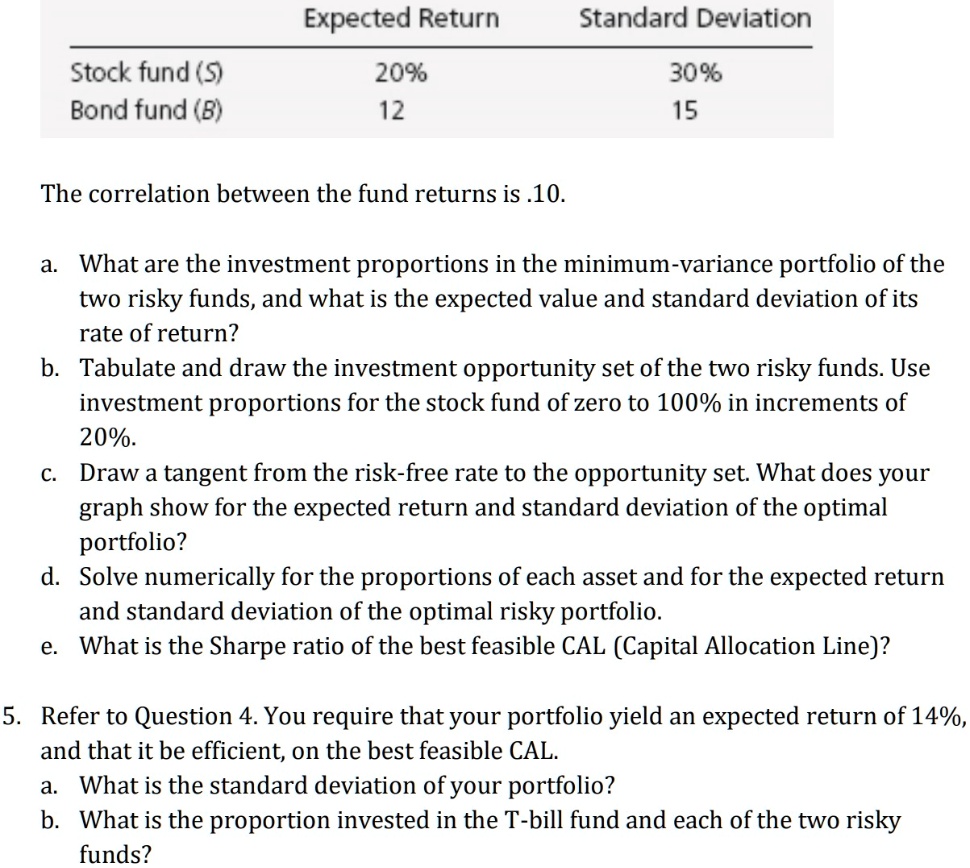Click the text '20%.' ending question b
970x868 pixels.
(108, 437)
